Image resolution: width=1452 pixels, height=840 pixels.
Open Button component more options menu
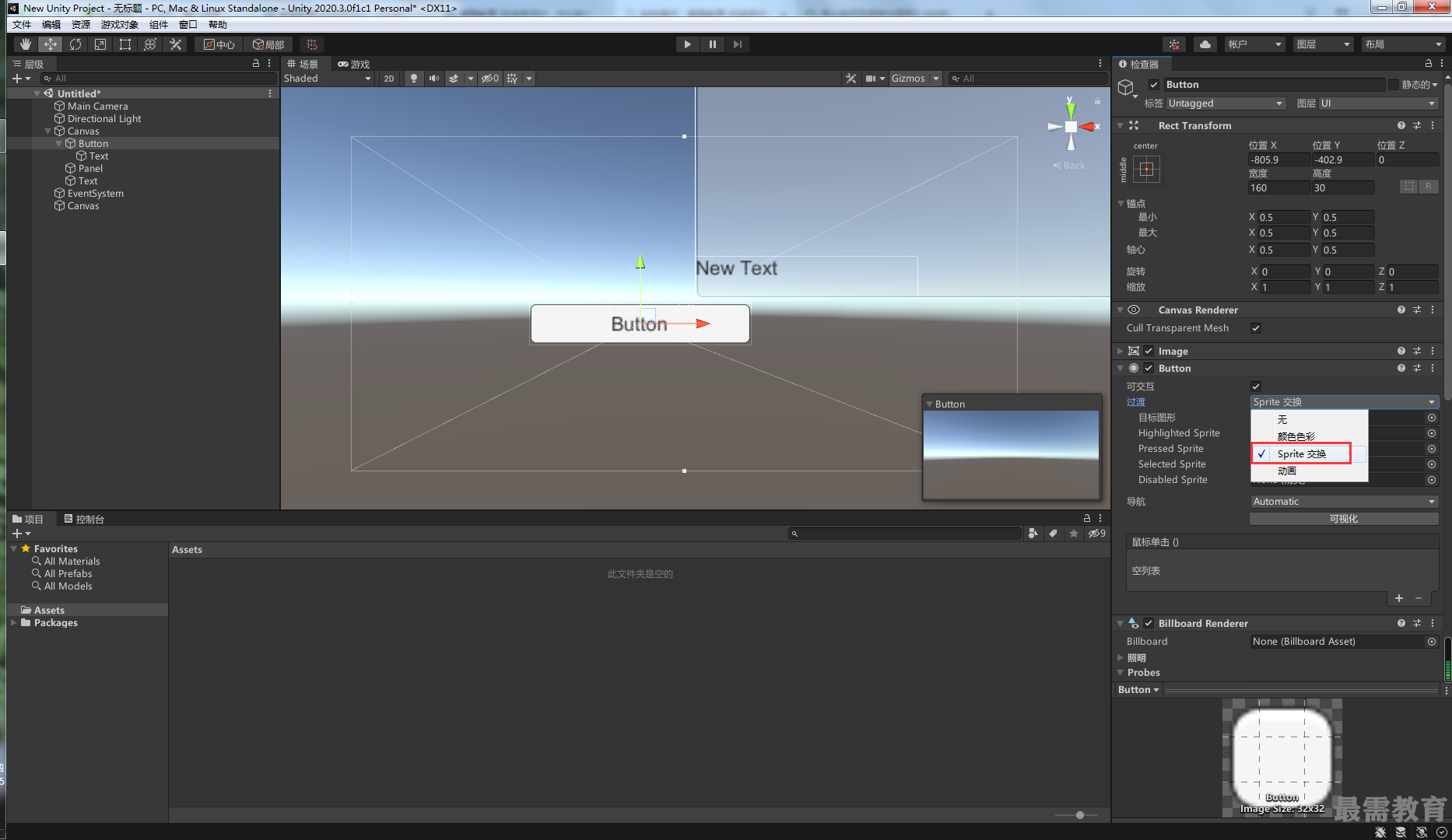(1433, 368)
